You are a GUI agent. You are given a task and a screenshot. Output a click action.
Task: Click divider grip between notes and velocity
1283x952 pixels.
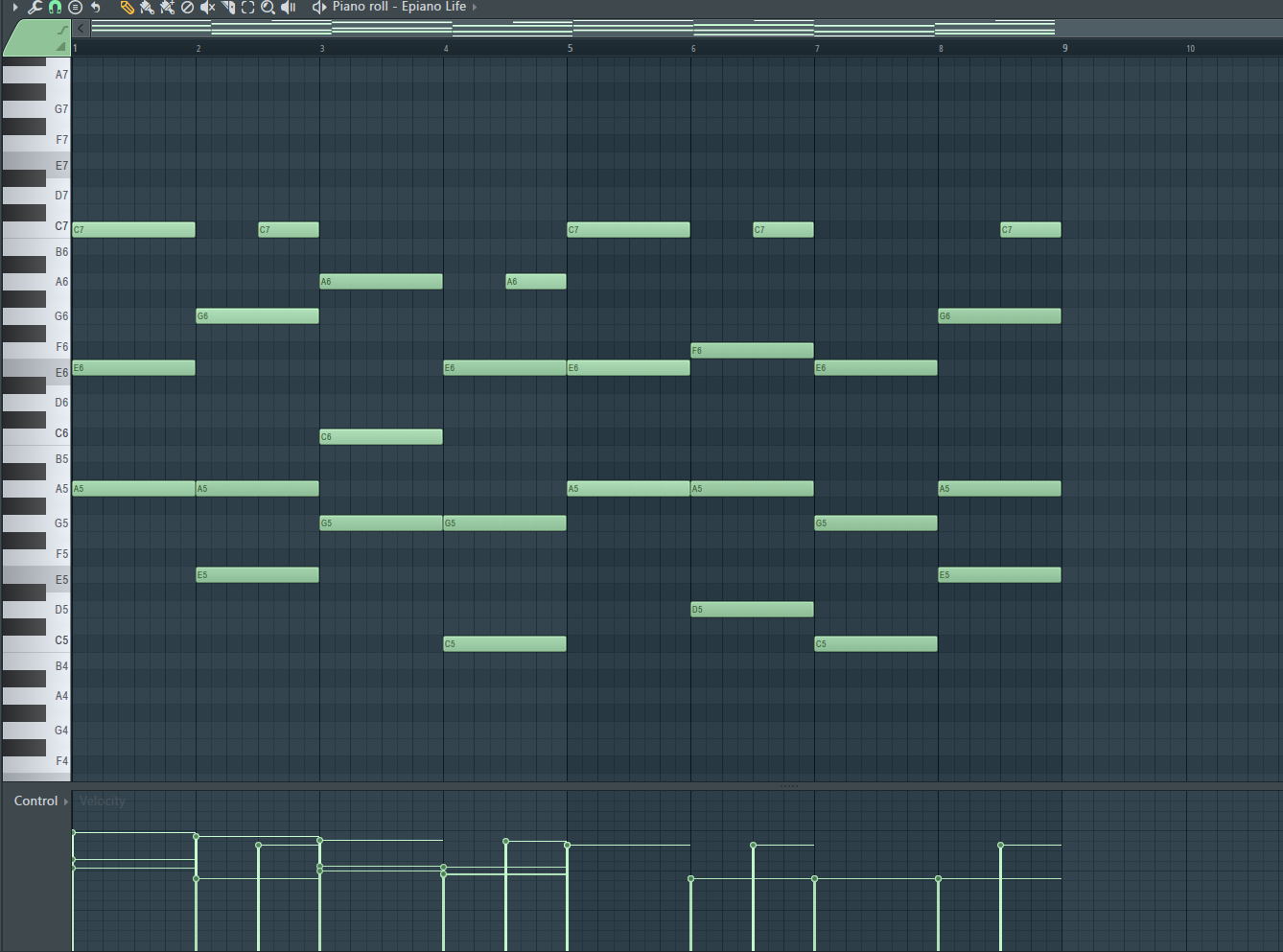coord(788,786)
